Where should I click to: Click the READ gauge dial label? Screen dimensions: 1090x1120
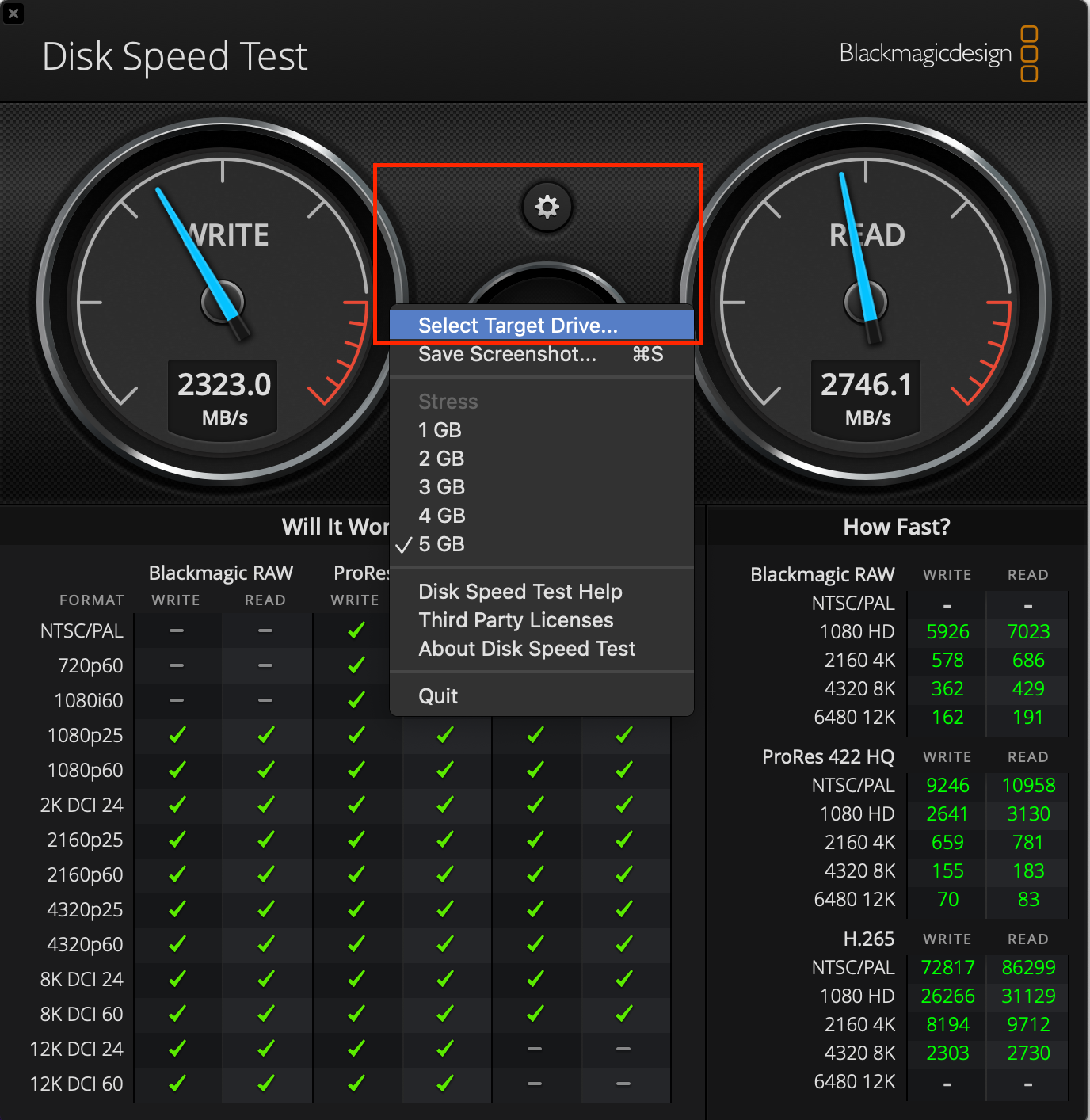click(867, 235)
